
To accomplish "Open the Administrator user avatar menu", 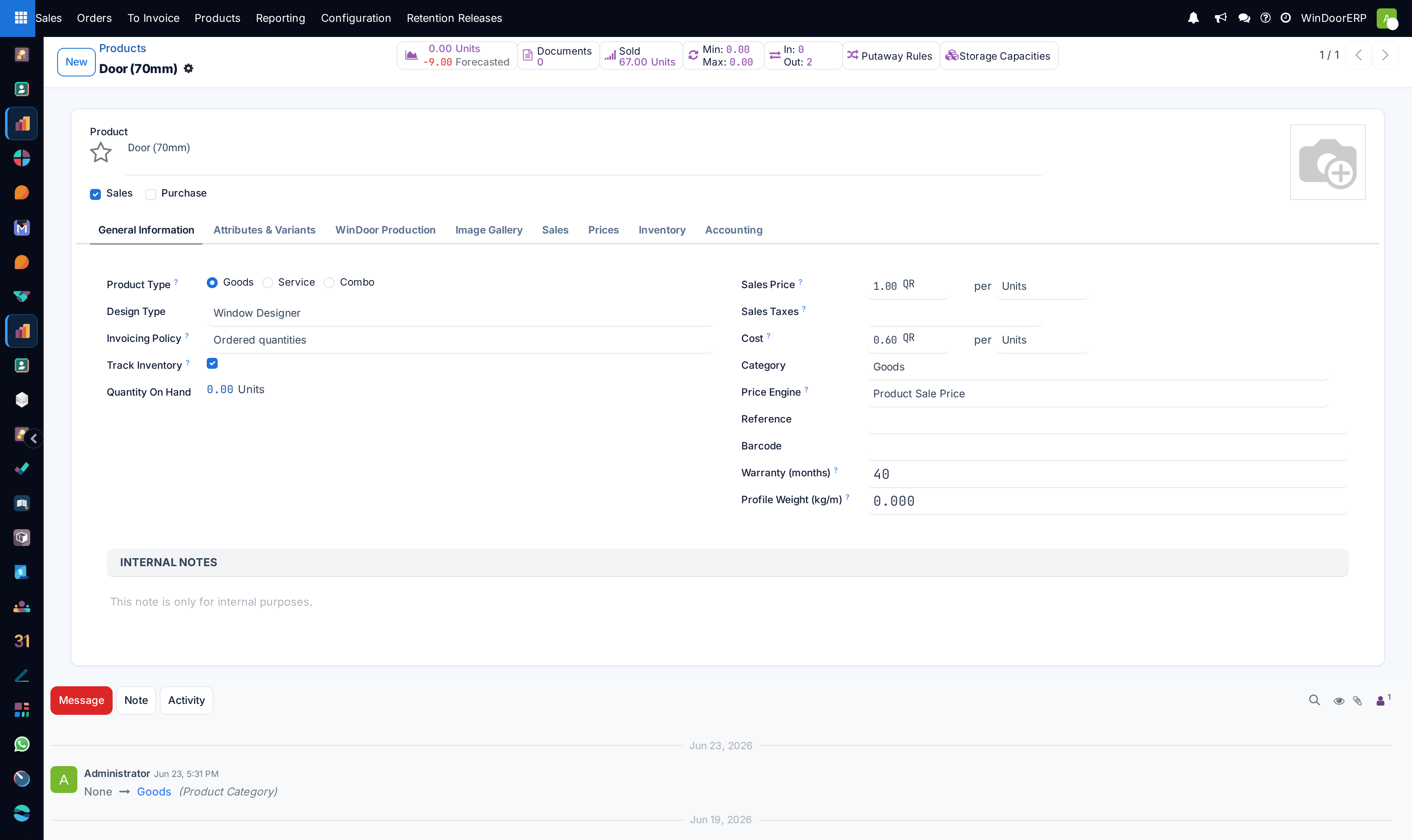I will click(1386, 18).
